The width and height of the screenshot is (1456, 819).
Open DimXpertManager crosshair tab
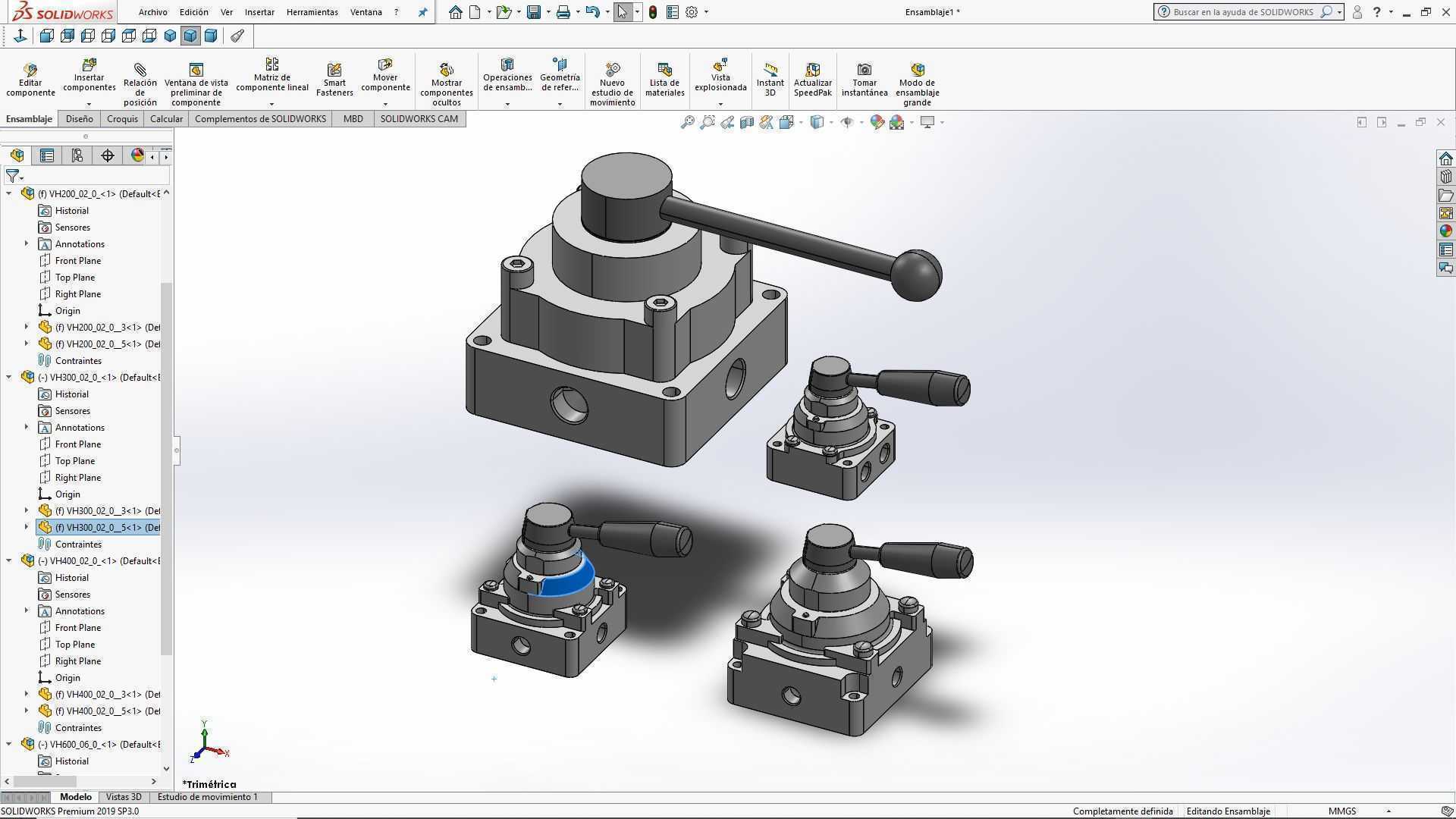pos(108,155)
